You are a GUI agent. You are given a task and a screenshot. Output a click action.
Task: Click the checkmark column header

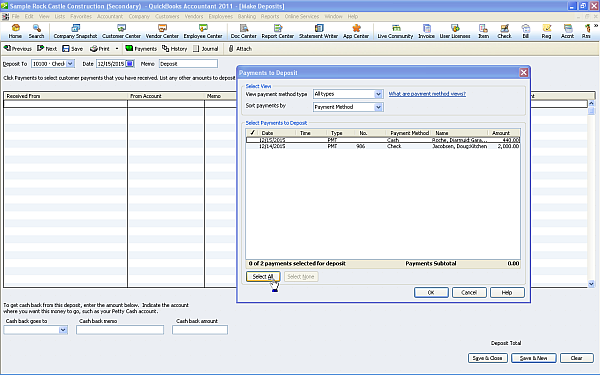(x=252, y=133)
